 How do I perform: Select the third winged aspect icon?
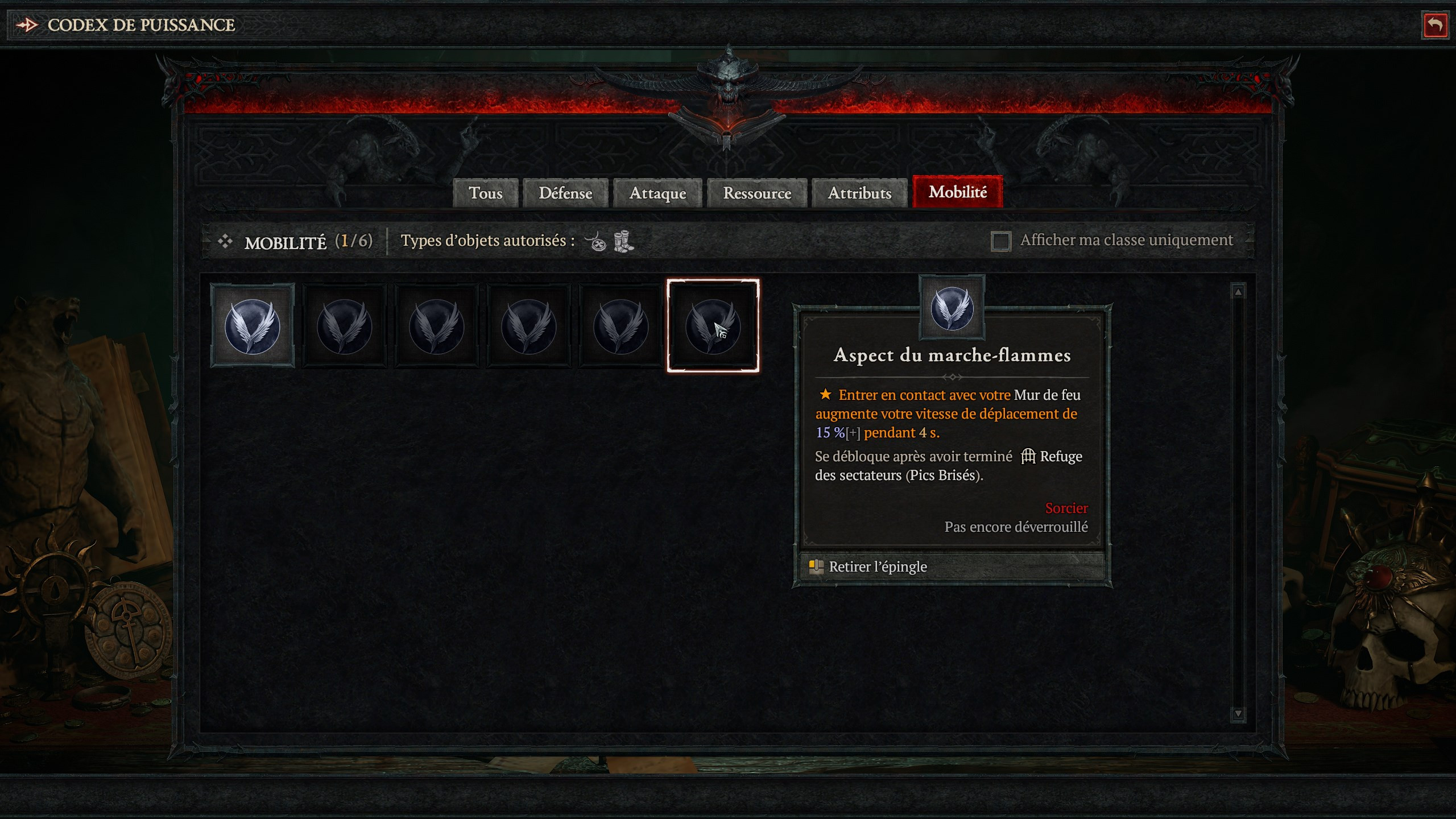437,325
